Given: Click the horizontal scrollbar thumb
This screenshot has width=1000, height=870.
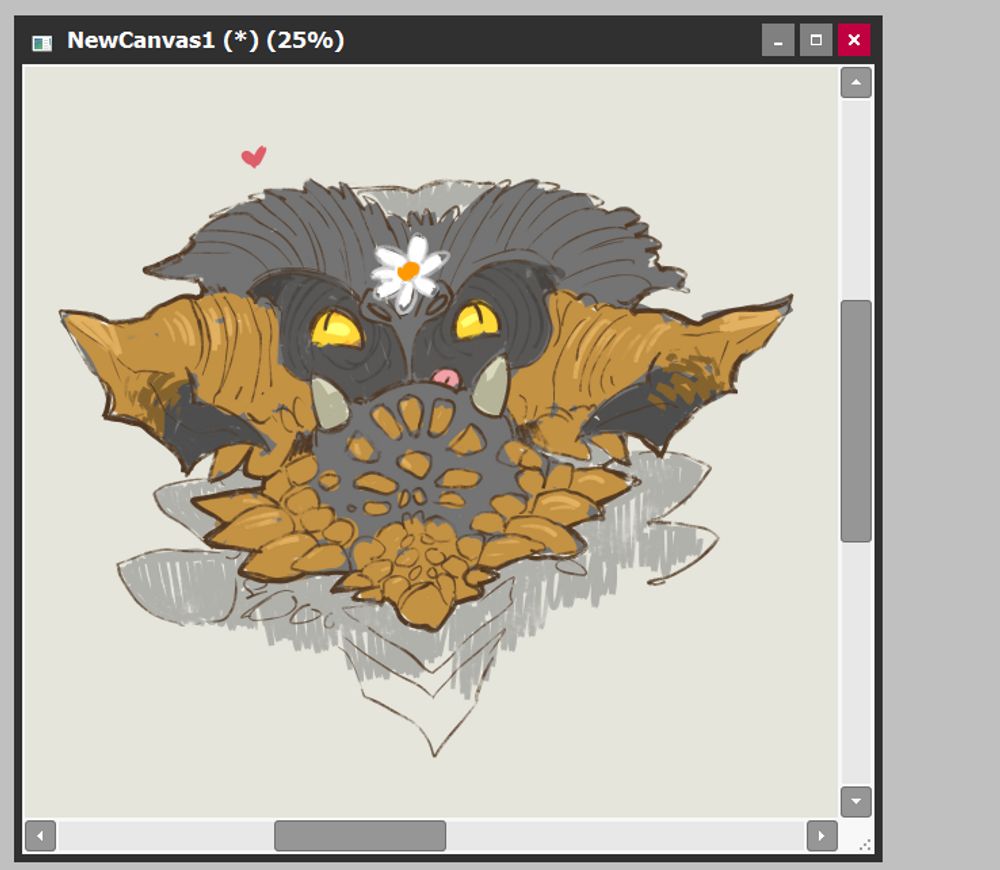Looking at the screenshot, I should coord(360,836).
